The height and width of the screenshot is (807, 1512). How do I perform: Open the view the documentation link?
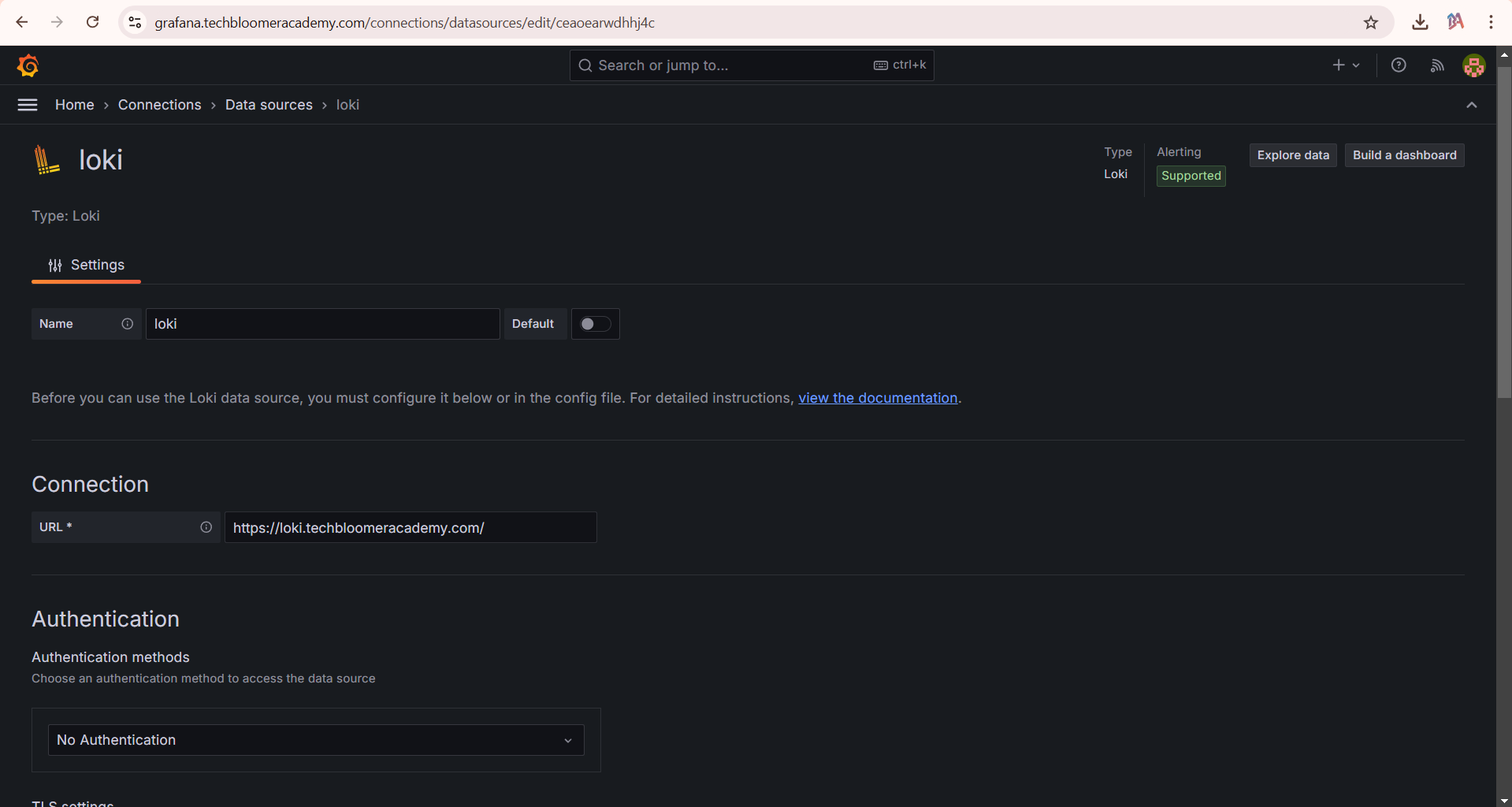point(878,398)
